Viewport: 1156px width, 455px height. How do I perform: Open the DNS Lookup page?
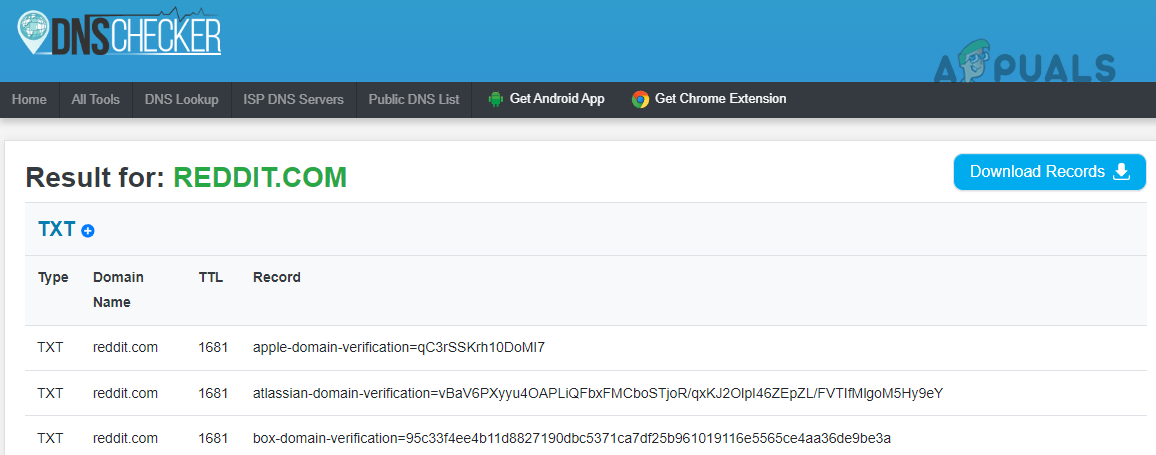point(181,100)
